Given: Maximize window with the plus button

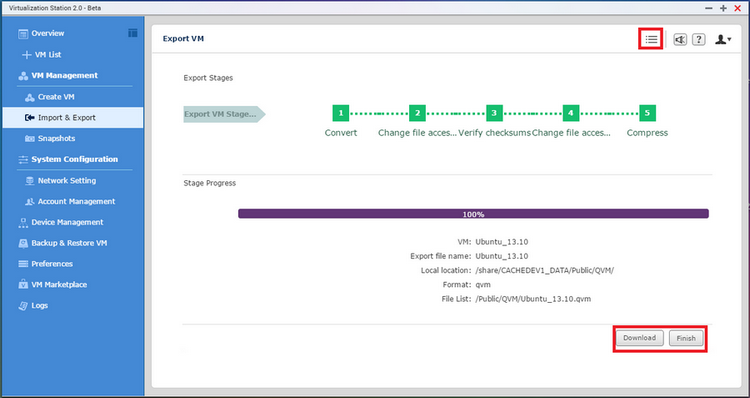Looking at the screenshot, I should [723, 8].
